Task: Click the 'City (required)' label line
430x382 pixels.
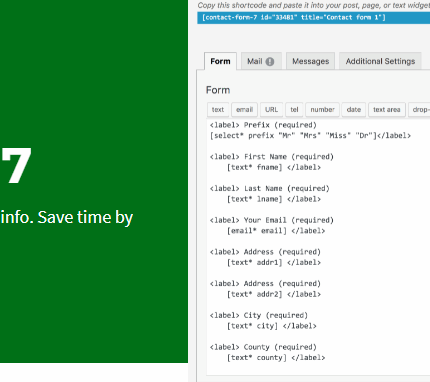Action: click(259, 315)
